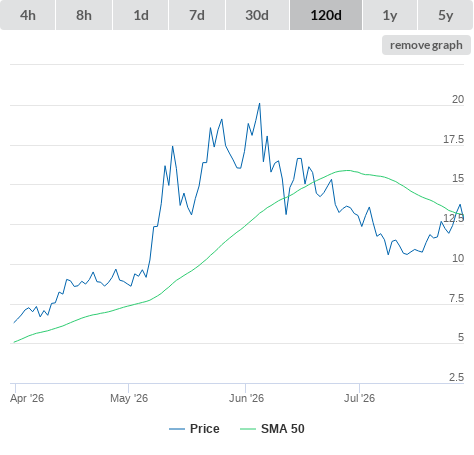This screenshot has height=455, width=474.
Task: Switch chart to 30d range
Action: coord(257,15)
